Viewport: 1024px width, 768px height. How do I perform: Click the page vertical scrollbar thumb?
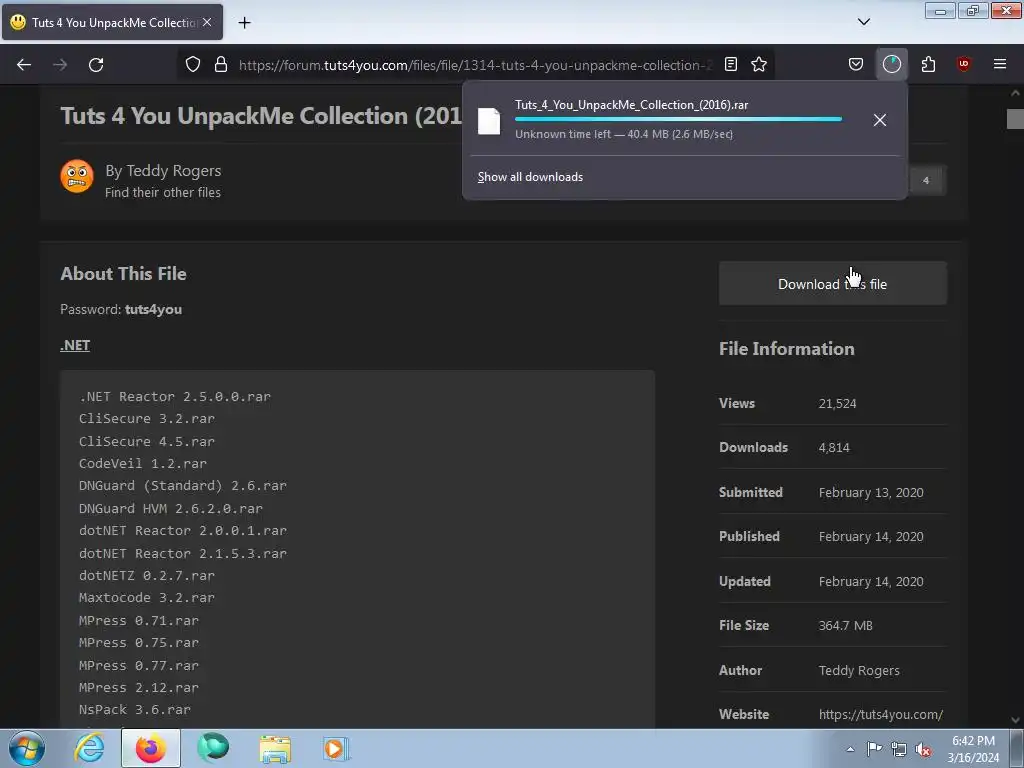[x=1015, y=119]
